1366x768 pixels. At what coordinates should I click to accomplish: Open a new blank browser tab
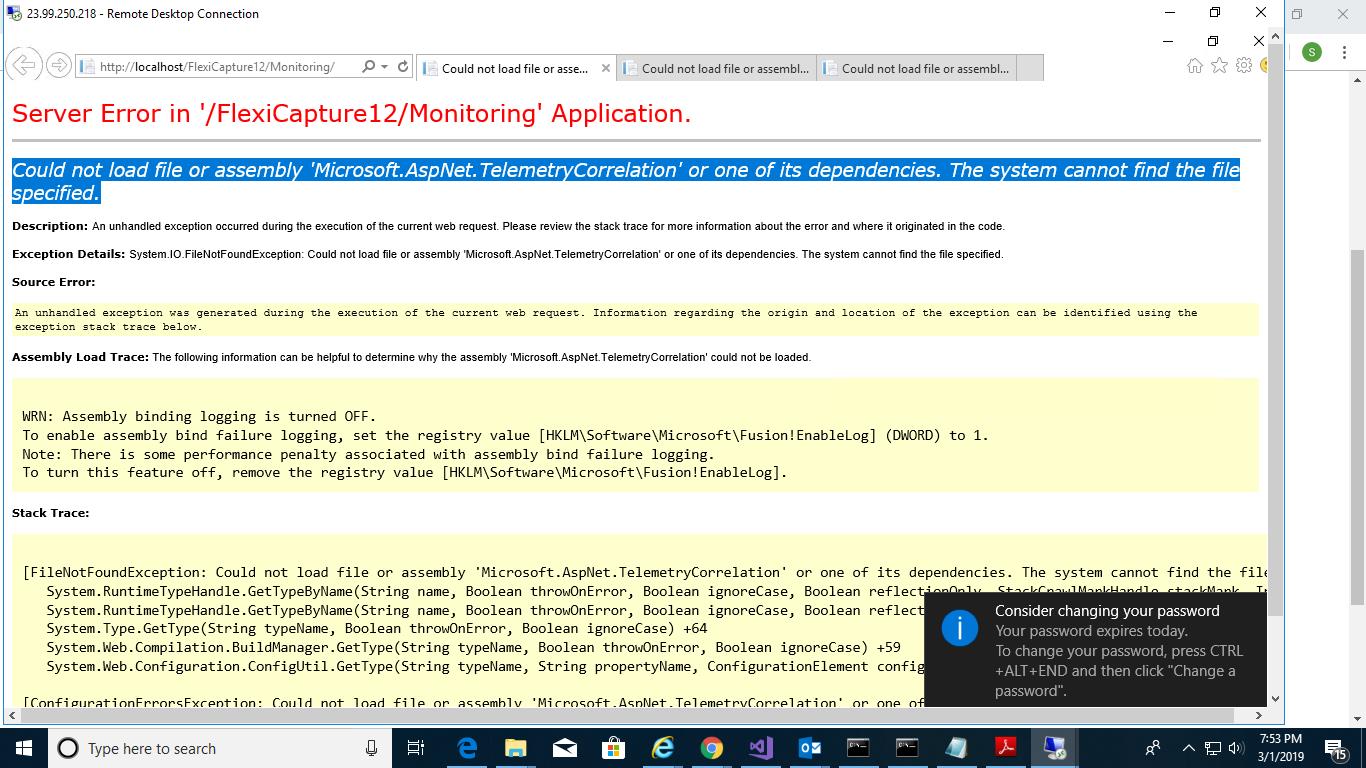click(1030, 68)
